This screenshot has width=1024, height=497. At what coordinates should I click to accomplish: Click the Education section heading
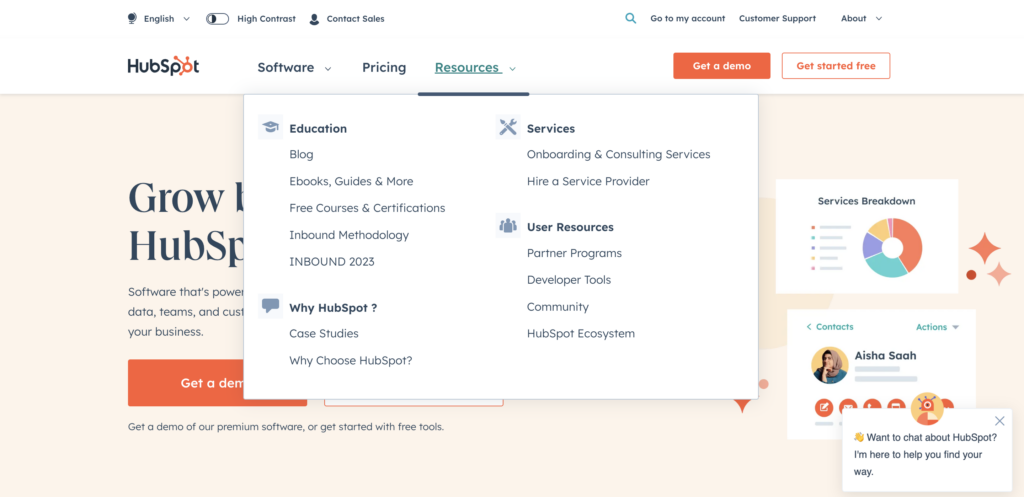[318, 129]
